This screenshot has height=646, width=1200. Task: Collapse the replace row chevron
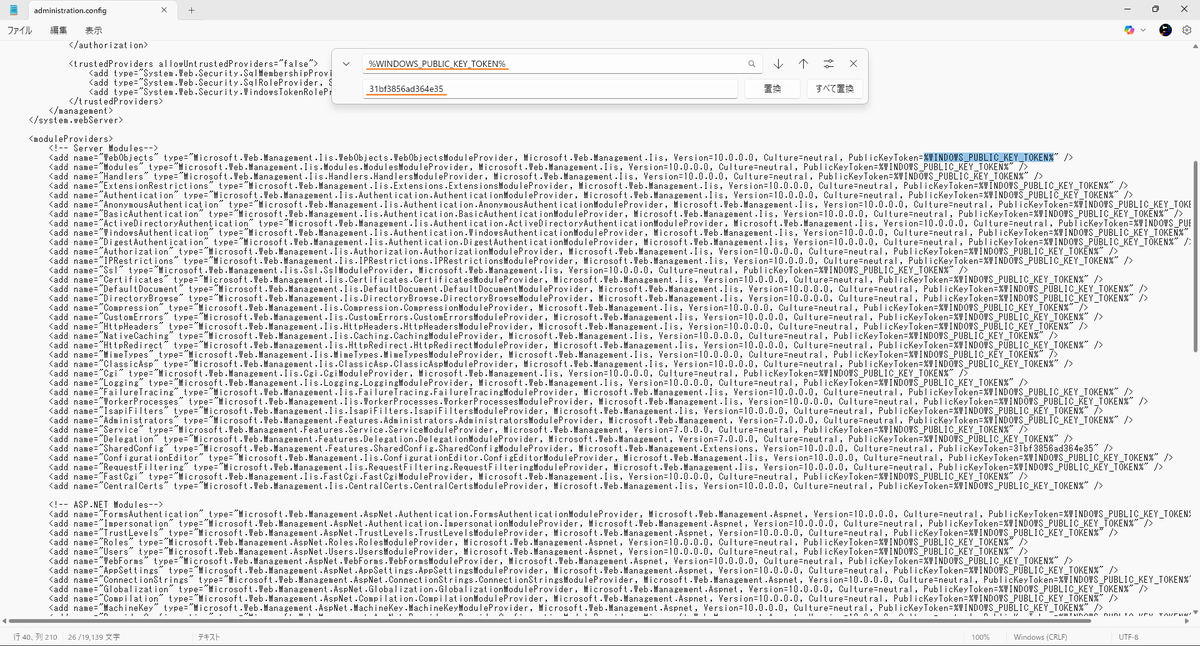pos(346,64)
